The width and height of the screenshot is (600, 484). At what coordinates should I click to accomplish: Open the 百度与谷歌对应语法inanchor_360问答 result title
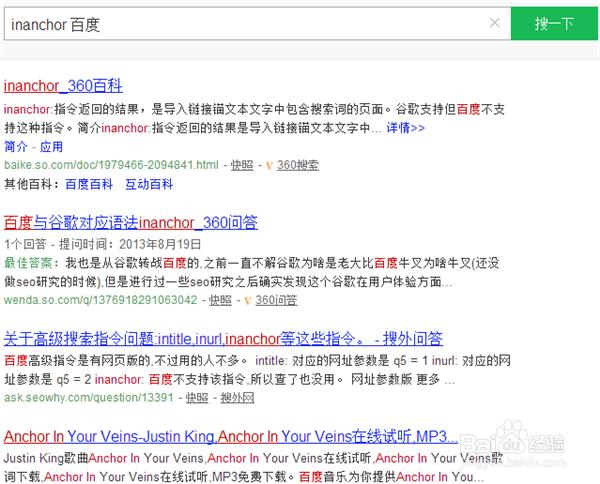(131, 222)
